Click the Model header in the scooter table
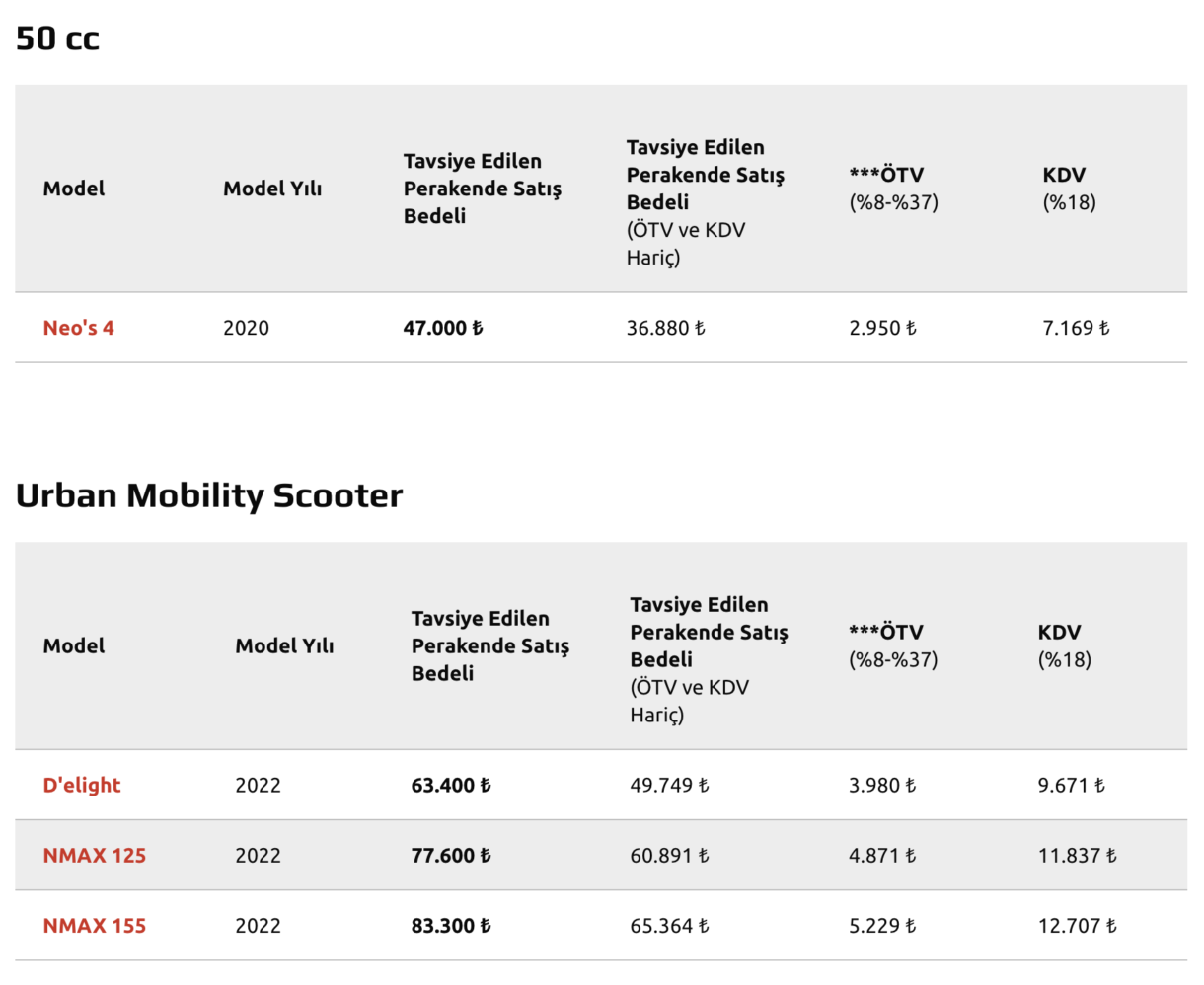This screenshot has height=985, width=1204. (74, 645)
